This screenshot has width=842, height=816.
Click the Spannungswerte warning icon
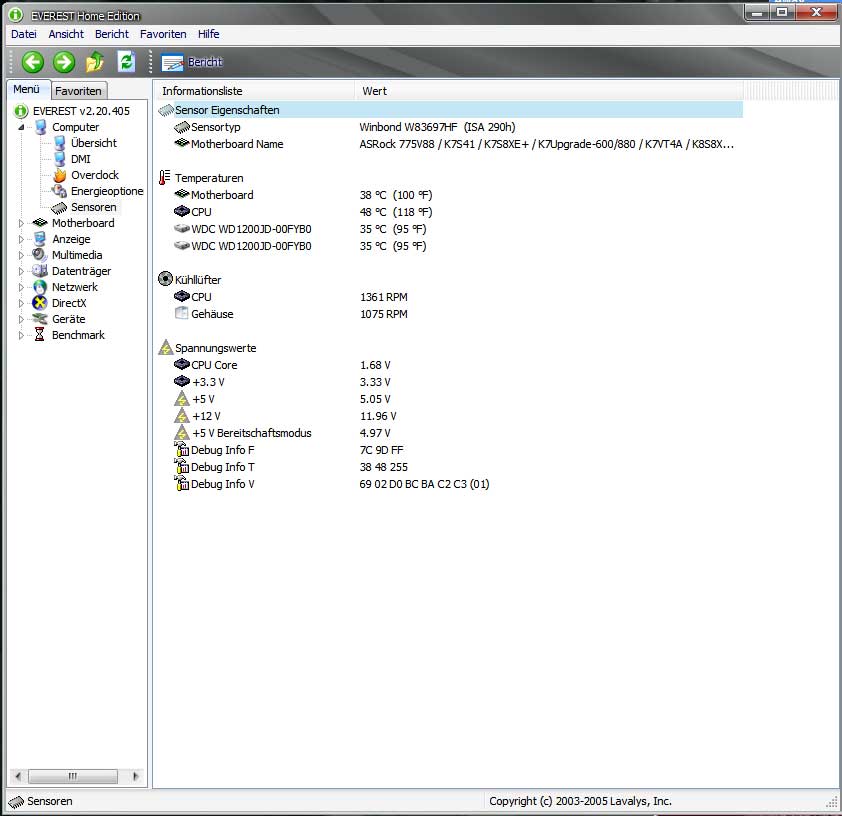(x=165, y=347)
